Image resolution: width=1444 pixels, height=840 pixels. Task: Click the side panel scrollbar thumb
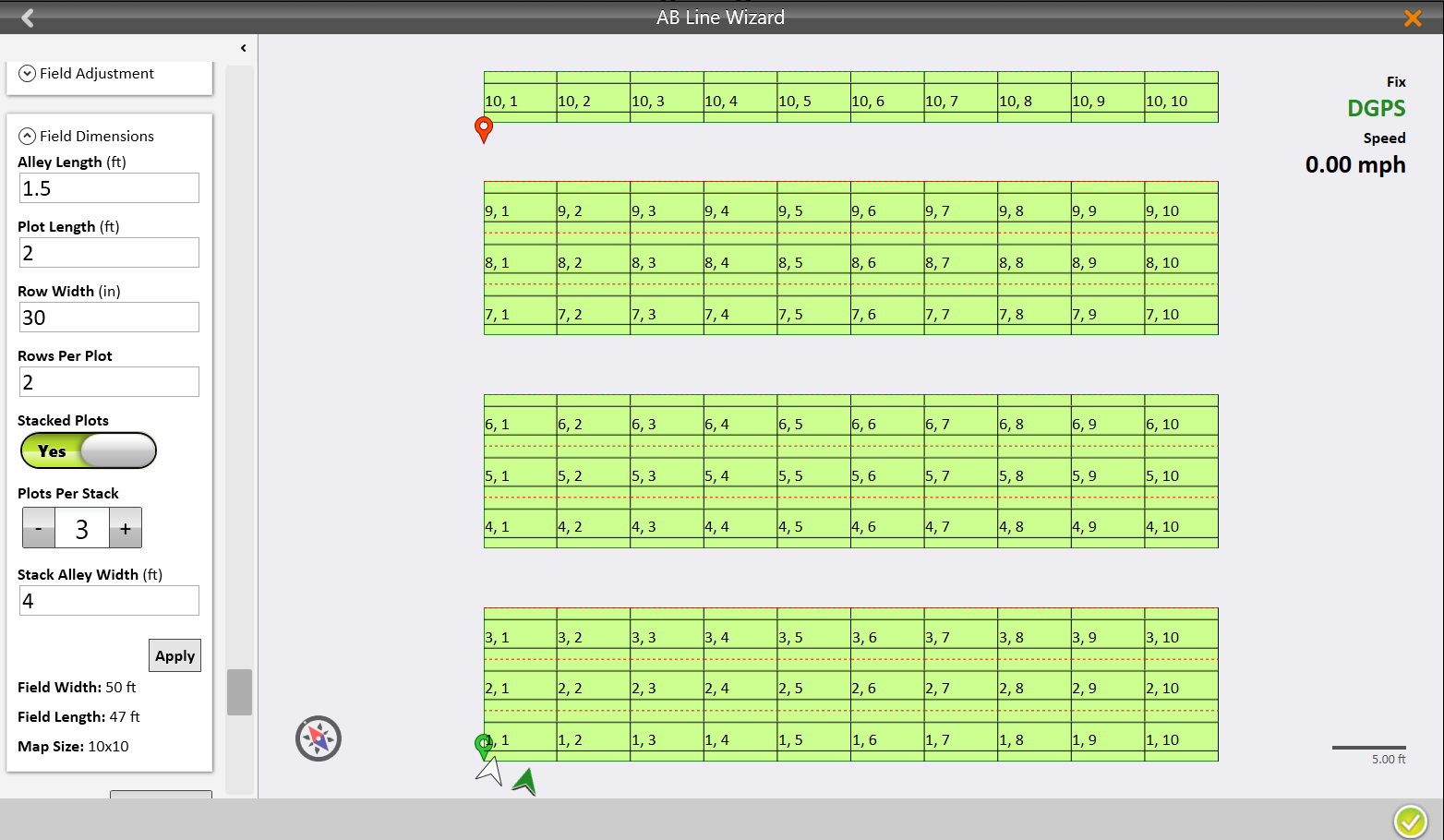pyautogui.click(x=240, y=691)
